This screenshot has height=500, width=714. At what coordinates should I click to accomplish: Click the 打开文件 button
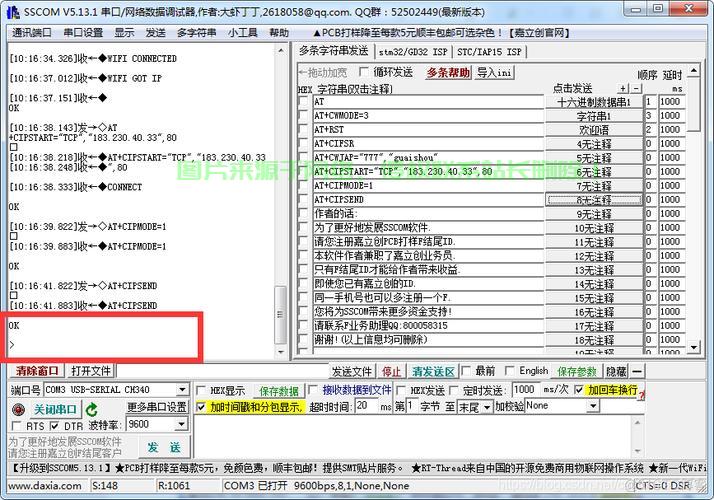point(91,371)
